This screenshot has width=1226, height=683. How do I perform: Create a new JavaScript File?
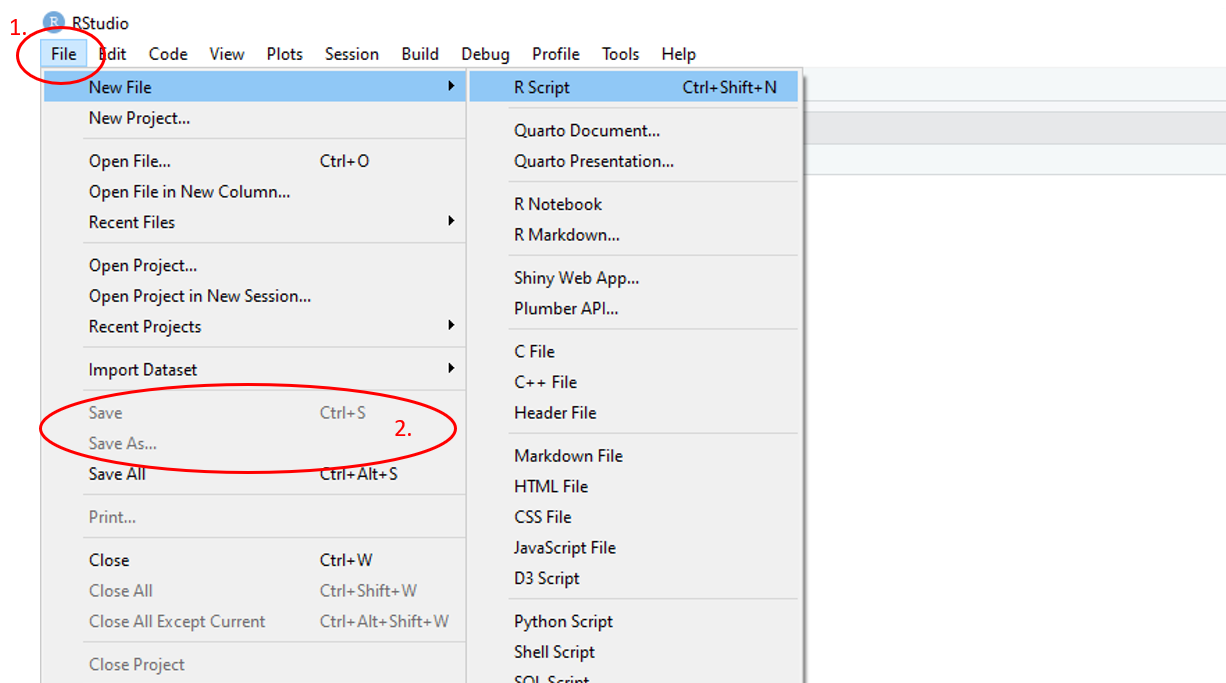634,548
